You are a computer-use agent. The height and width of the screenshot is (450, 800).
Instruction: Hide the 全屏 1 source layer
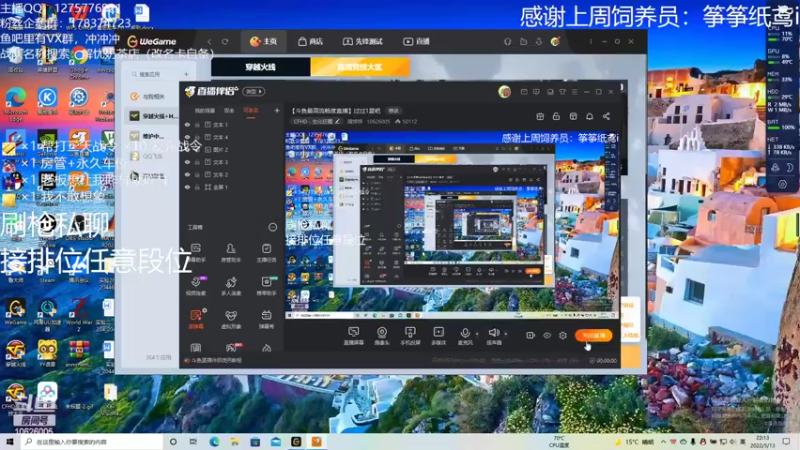tap(187, 187)
